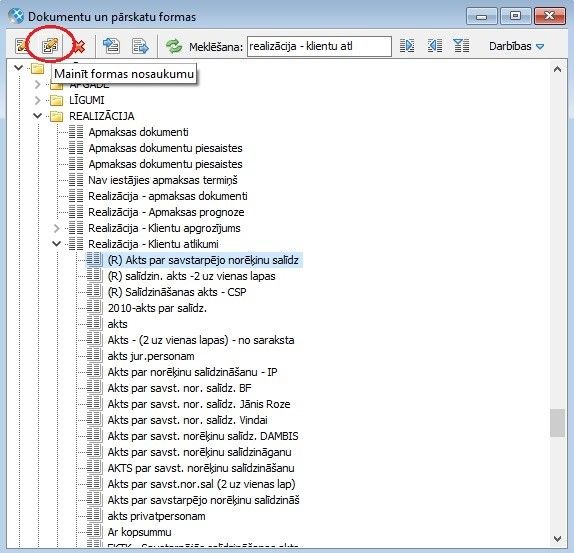Select the REALIZĀCIJA folder

[102, 116]
